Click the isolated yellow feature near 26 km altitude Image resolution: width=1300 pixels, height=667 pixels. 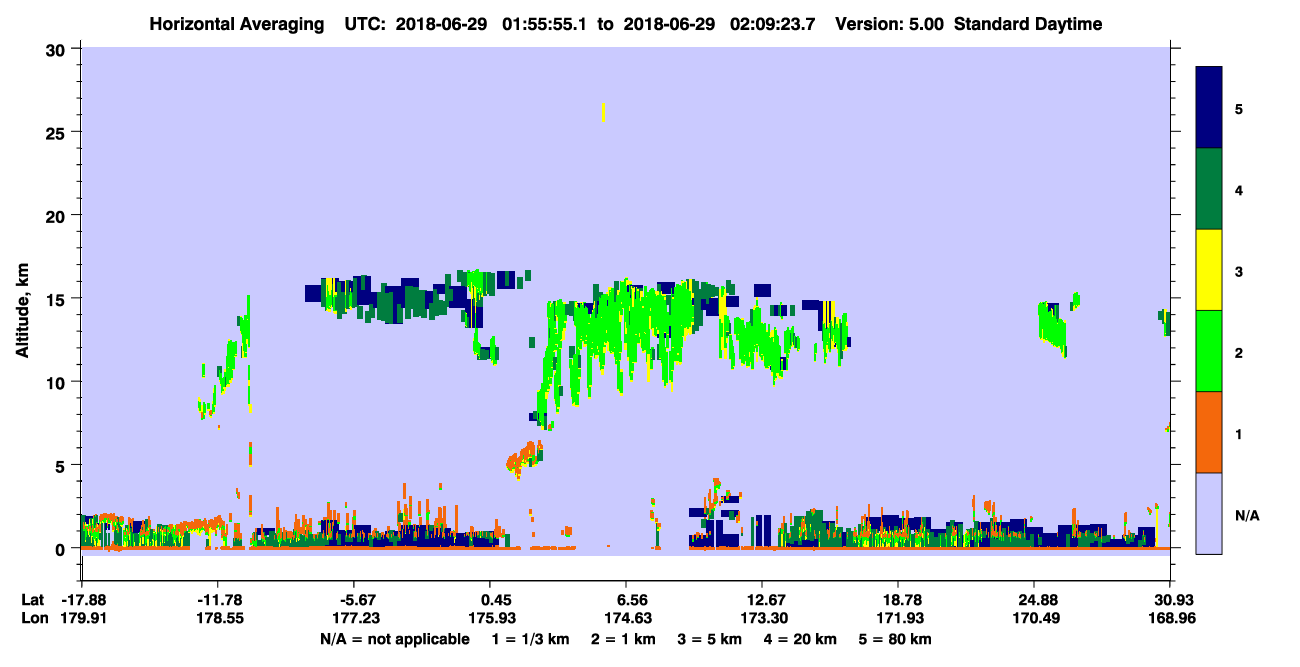click(x=603, y=112)
